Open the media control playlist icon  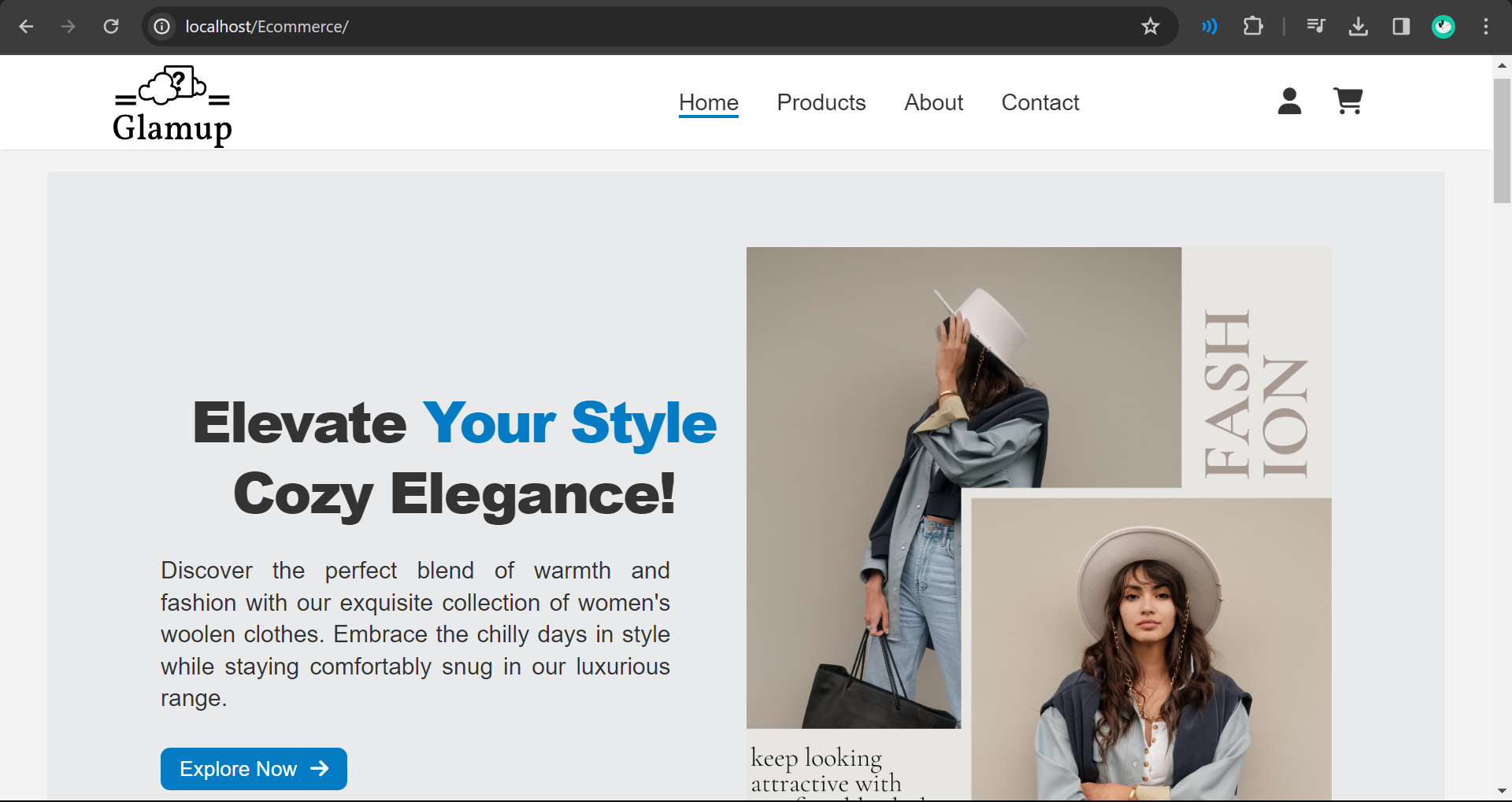click(x=1315, y=27)
